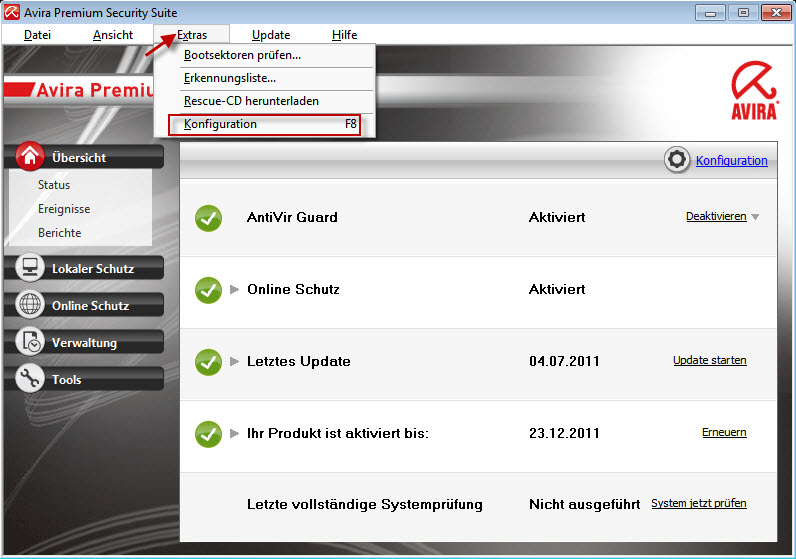Click the Update starten link
This screenshot has width=796, height=559.
(x=710, y=360)
